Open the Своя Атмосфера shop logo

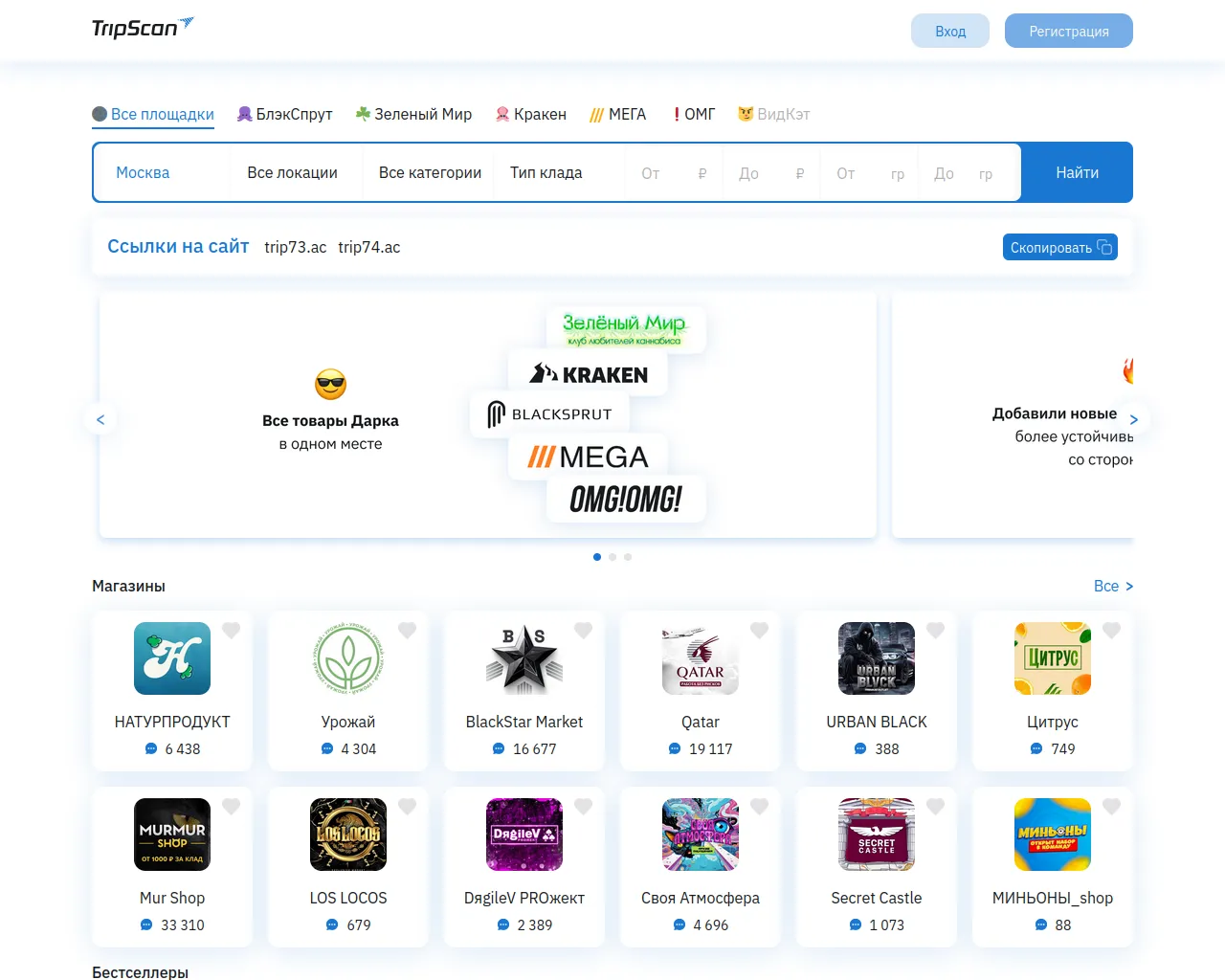701,835
